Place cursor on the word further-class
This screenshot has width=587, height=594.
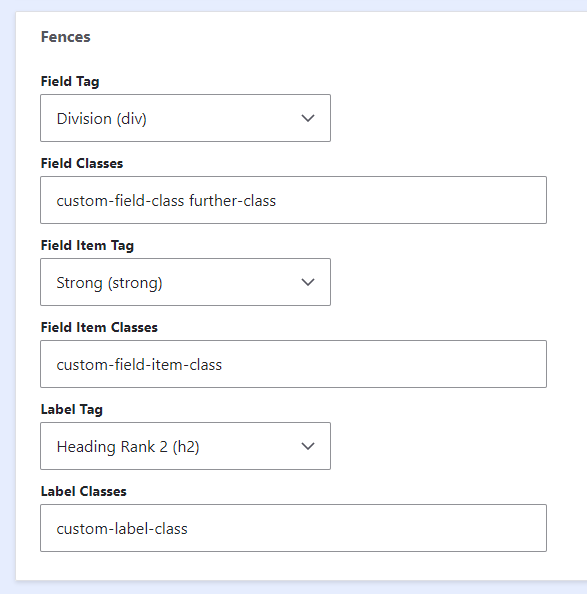233,201
